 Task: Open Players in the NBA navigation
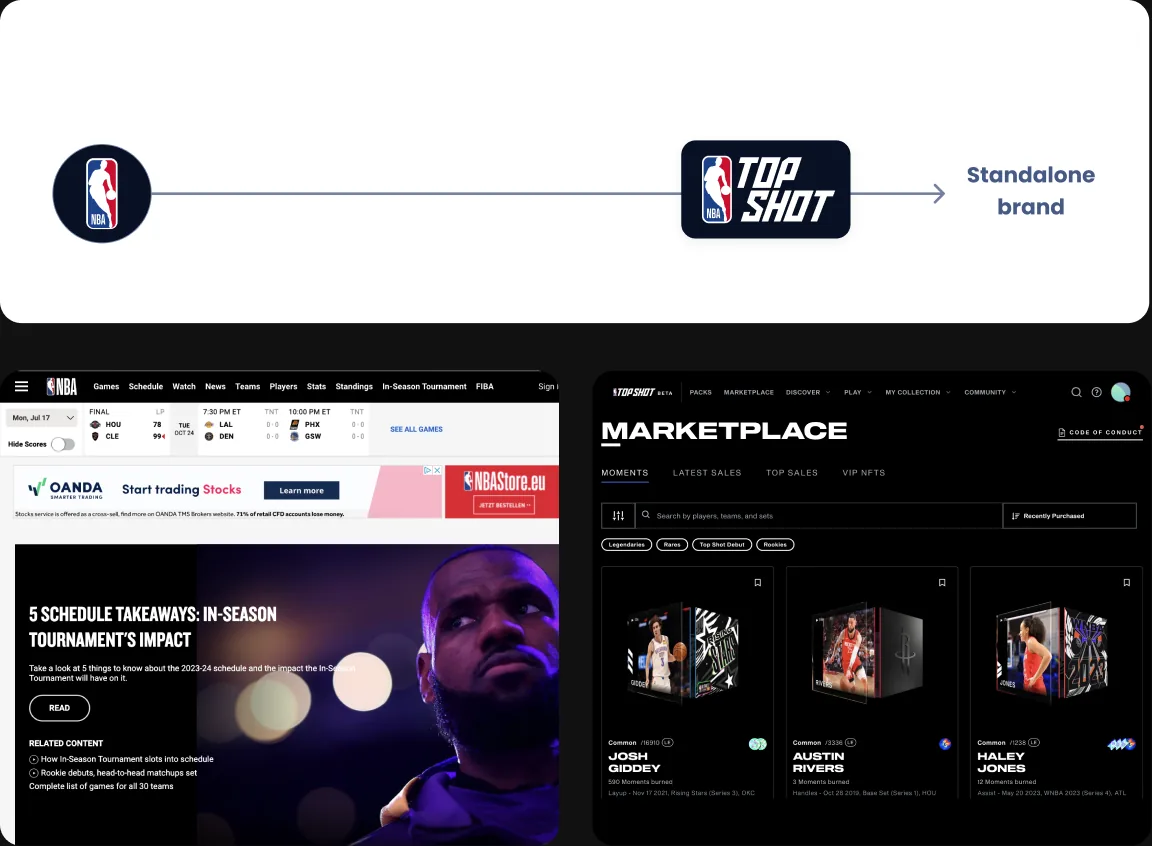(x=283, y=386)
